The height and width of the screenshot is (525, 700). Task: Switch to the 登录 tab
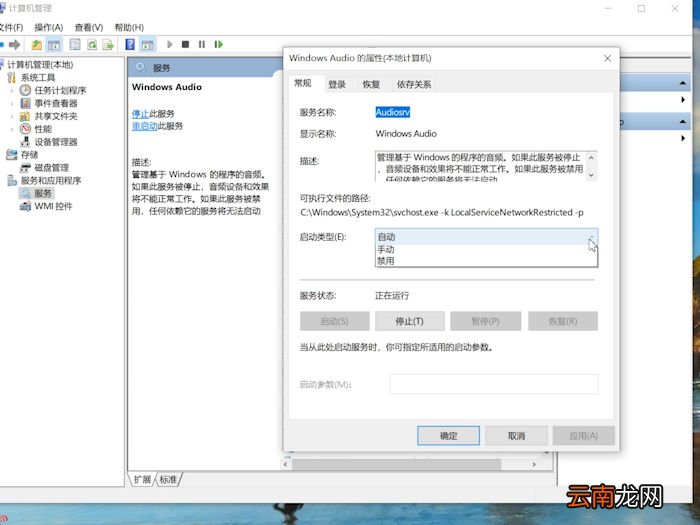click(337, 84)
